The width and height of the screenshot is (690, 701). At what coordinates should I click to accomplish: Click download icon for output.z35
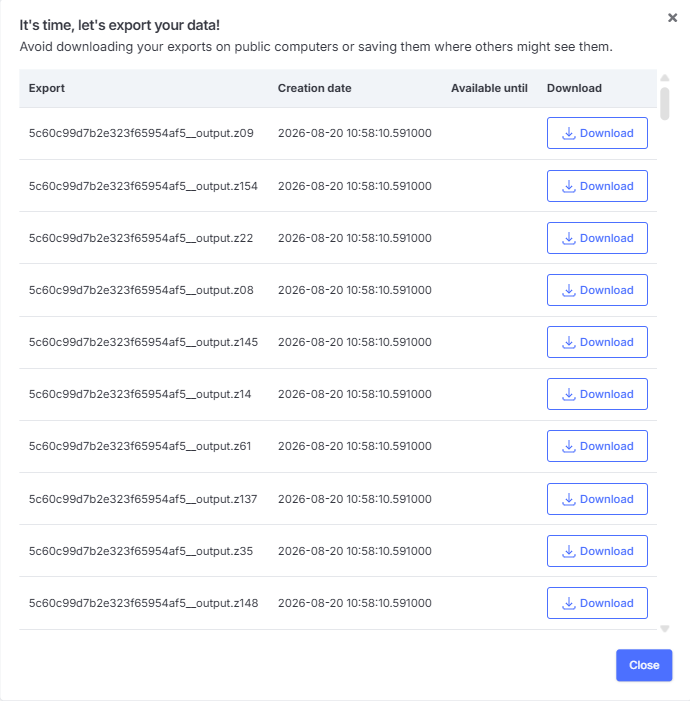tap(568, 551)
